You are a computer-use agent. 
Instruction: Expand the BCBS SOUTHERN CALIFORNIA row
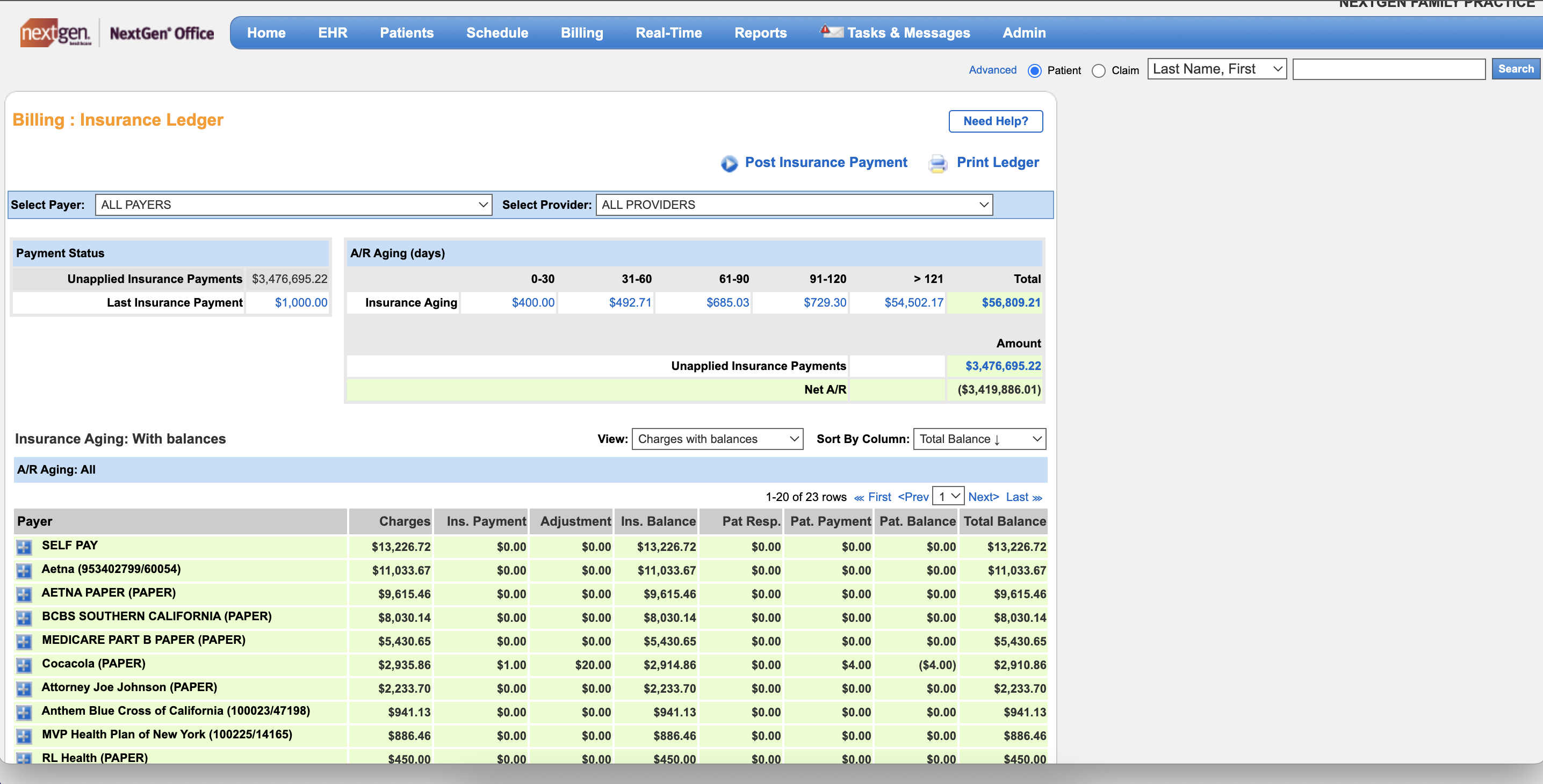coord(24,618)
